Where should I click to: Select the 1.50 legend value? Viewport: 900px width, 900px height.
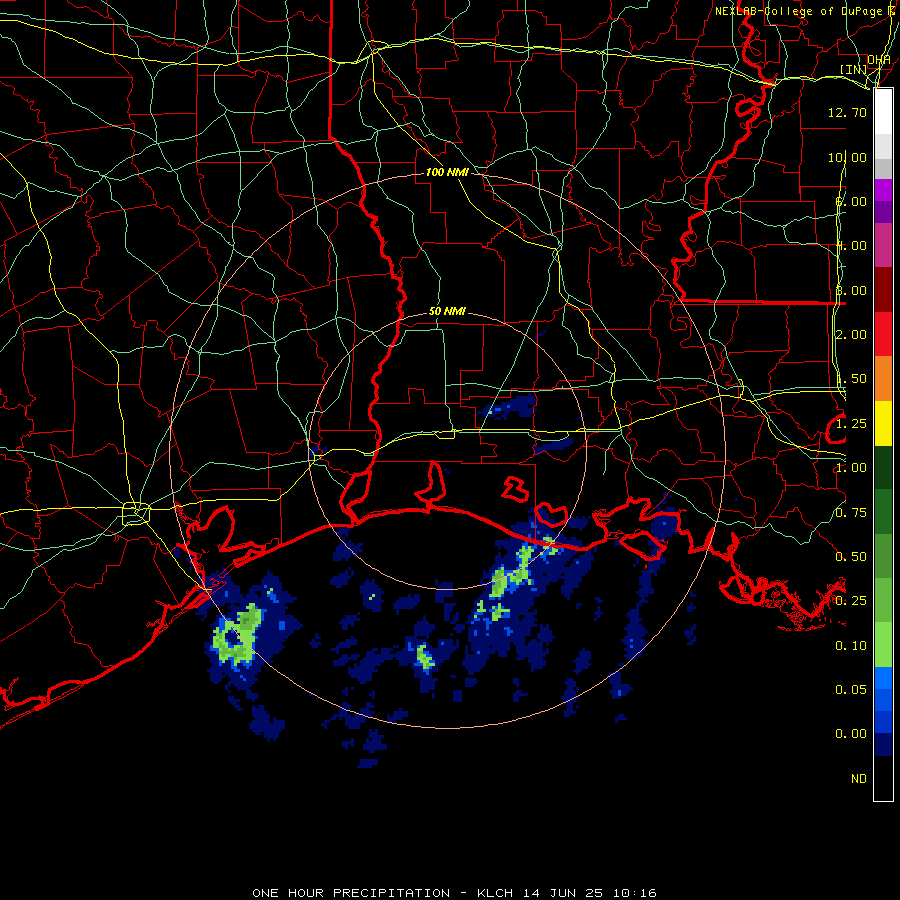pyautogui.click(x=851, y=379)
